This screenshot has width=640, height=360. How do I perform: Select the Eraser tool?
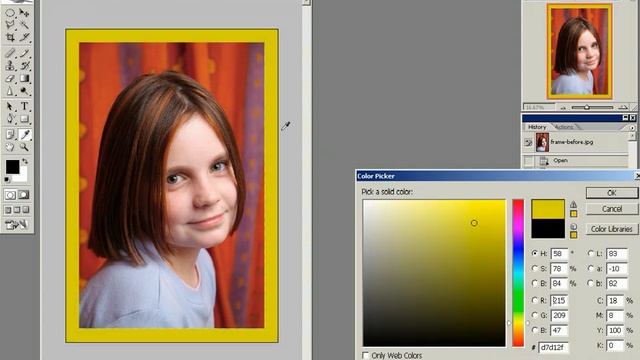(10, 78)
